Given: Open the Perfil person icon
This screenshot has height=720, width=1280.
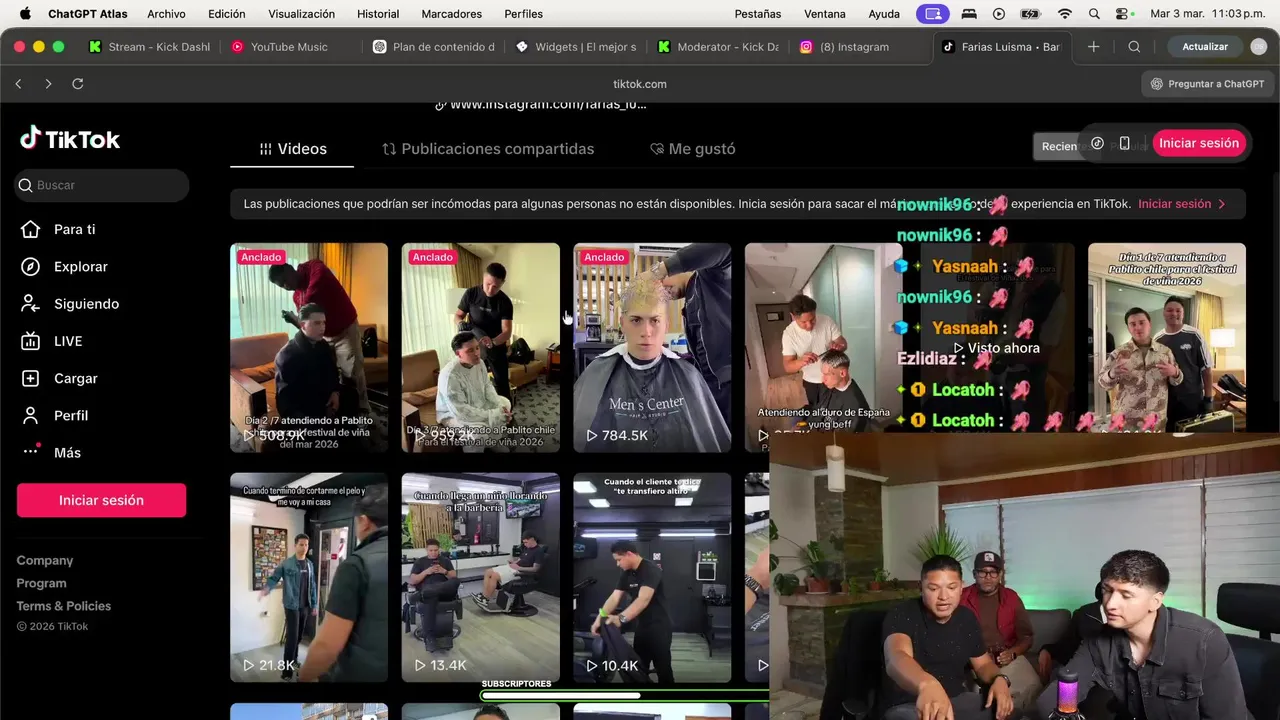Looking at the screenshot, I should (x=30, y=415).
